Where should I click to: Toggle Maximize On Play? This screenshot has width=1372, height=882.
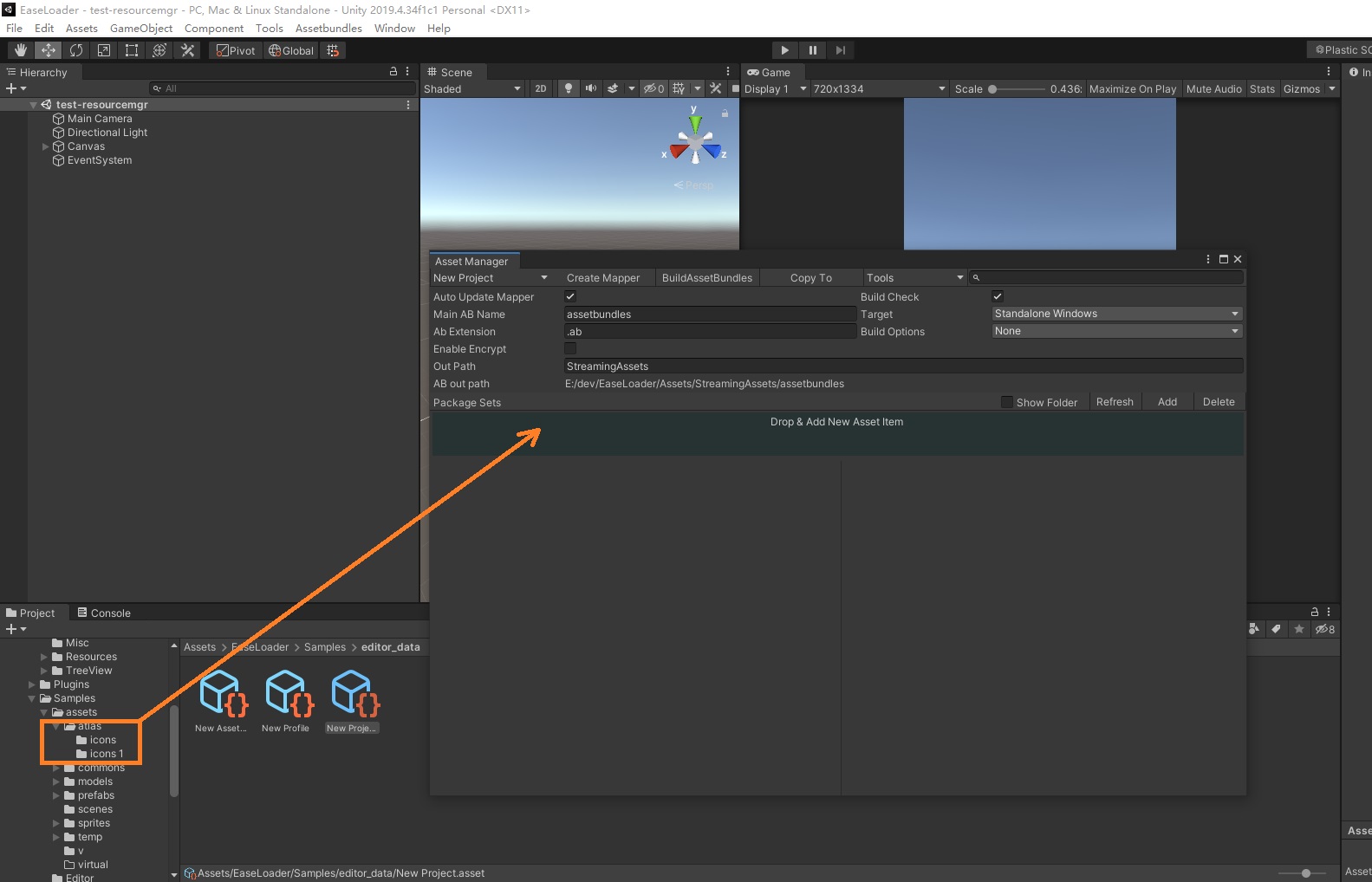coord(1133,88)
